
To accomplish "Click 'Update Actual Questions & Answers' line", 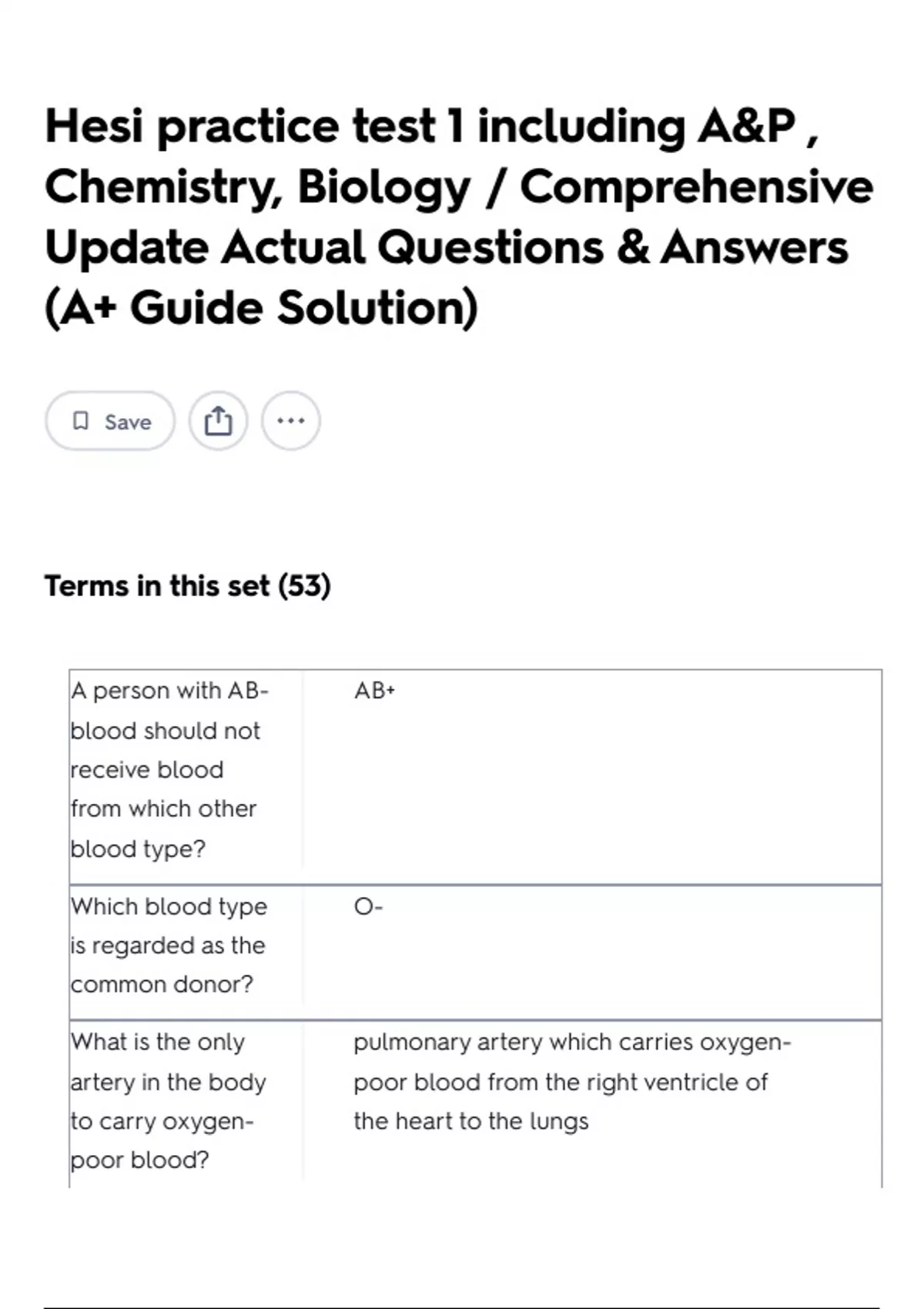I will tap(446, 248).
